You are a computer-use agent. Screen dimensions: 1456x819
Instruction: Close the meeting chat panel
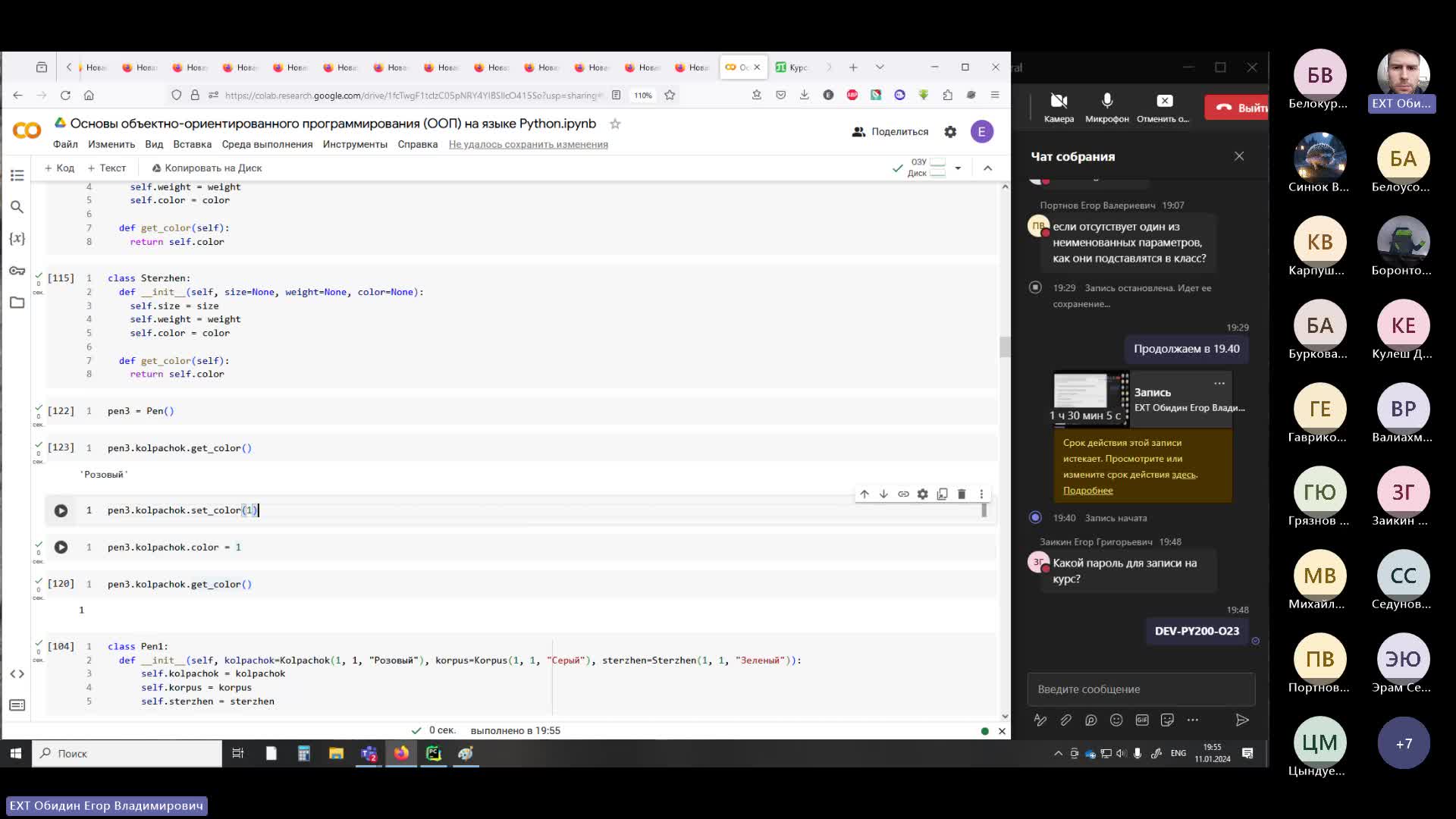point(1239,156)
